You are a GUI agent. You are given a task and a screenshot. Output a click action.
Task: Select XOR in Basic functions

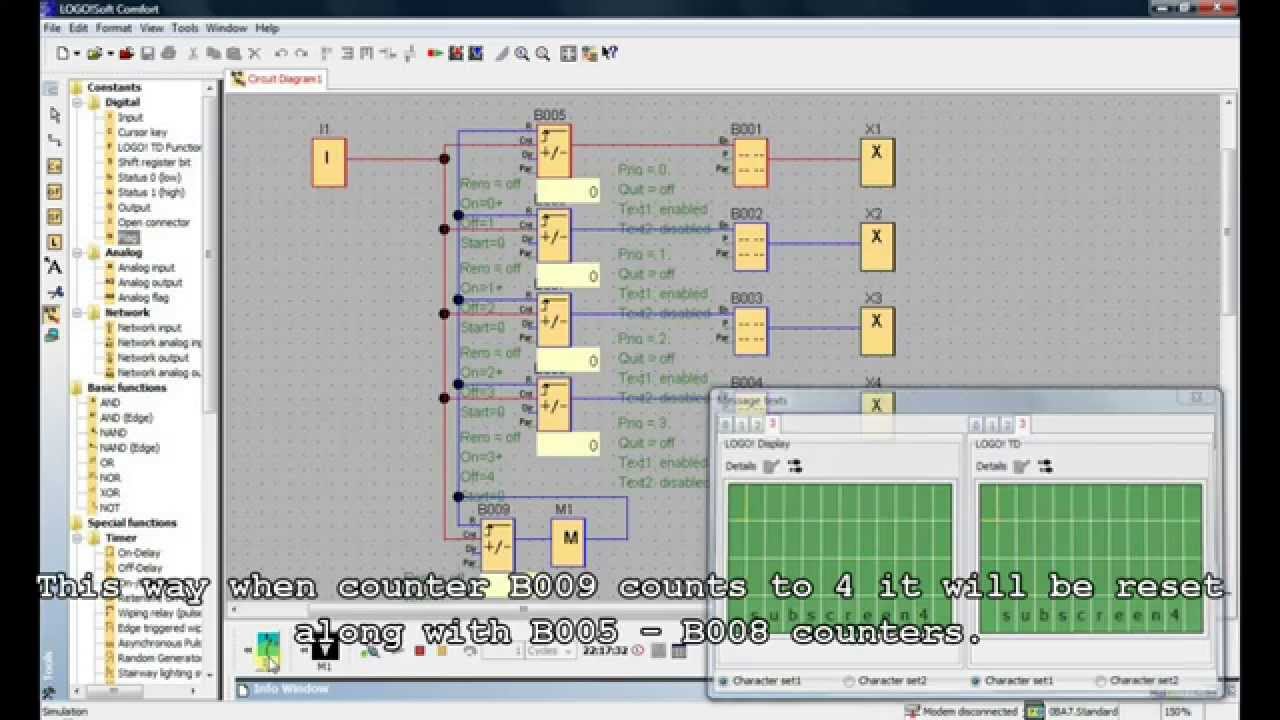click(110, 493)
